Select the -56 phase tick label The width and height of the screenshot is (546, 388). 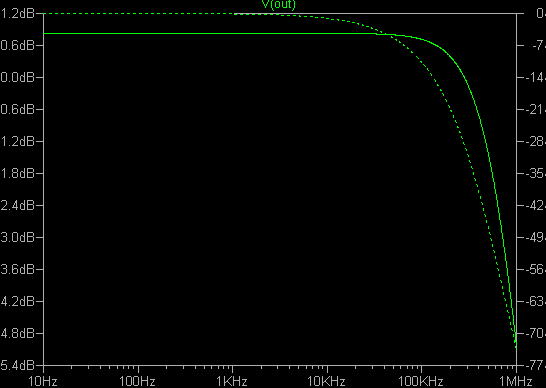536,269
